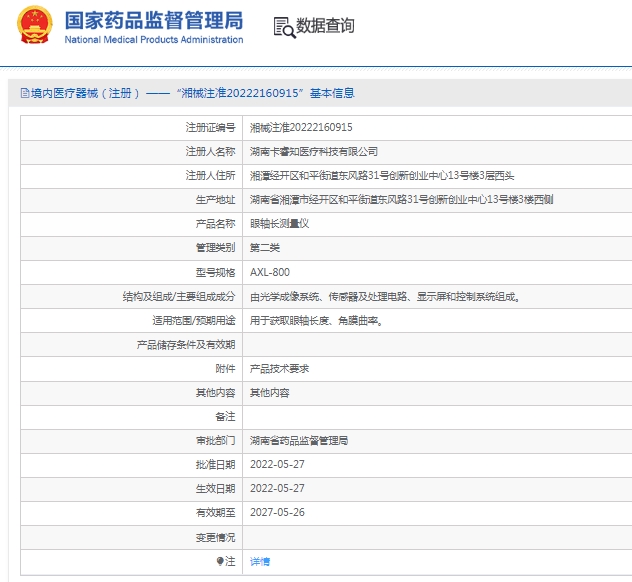Select 用于获取眼轴长度、角膜曲率 text

coord(316,321)
